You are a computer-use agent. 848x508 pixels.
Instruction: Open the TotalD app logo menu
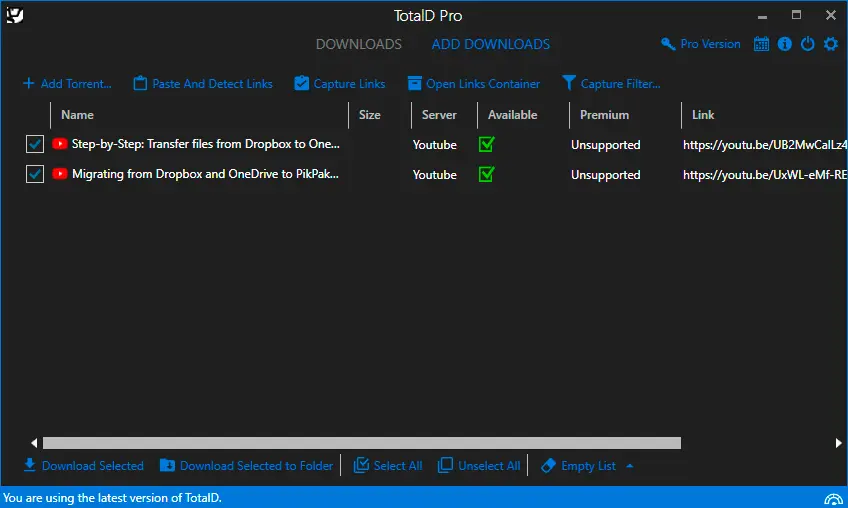(15, 15)
